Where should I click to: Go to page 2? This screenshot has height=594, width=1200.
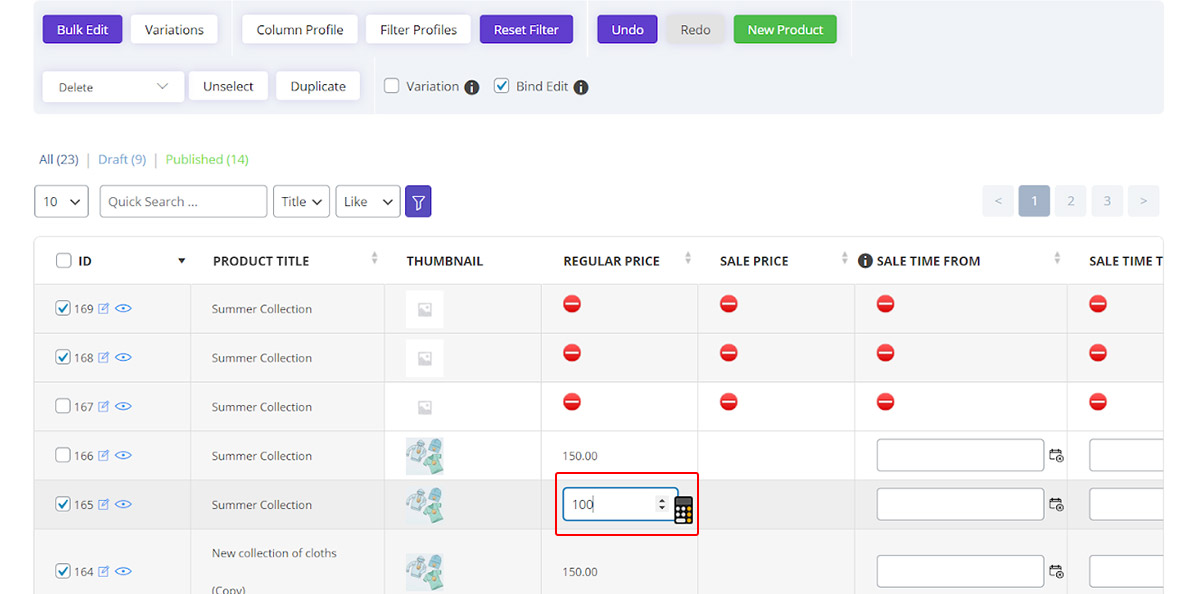coord(1070,201)
